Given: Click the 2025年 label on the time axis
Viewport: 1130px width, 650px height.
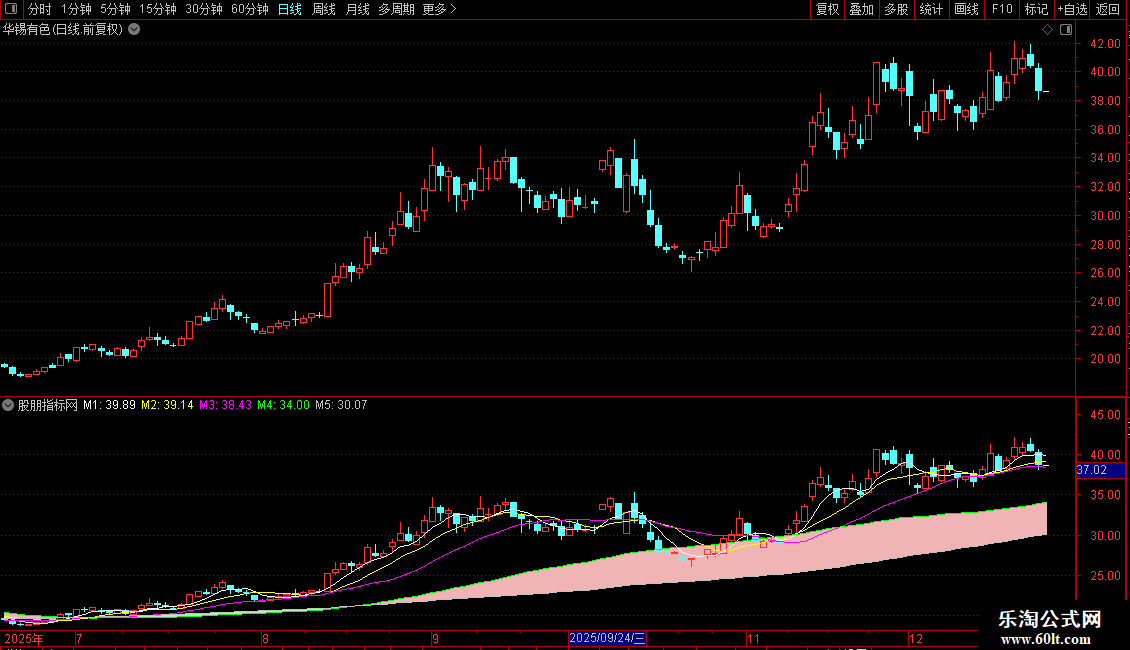Looking at the screenshot, I should [x=24, y=639].
